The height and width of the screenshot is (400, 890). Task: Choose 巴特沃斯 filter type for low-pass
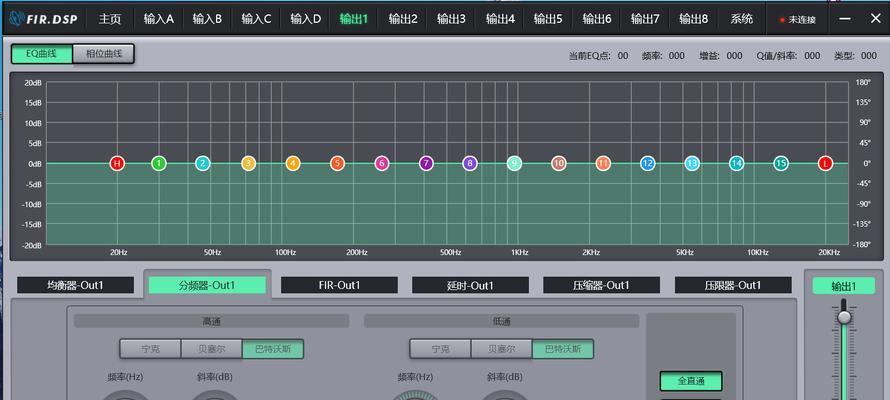click(x=563, y=349)
